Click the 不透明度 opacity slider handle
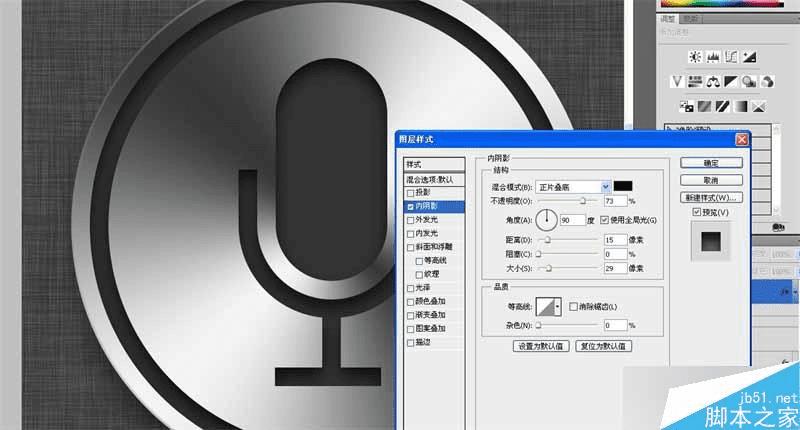Screen dimensions: 800x430 click(582, 201)
